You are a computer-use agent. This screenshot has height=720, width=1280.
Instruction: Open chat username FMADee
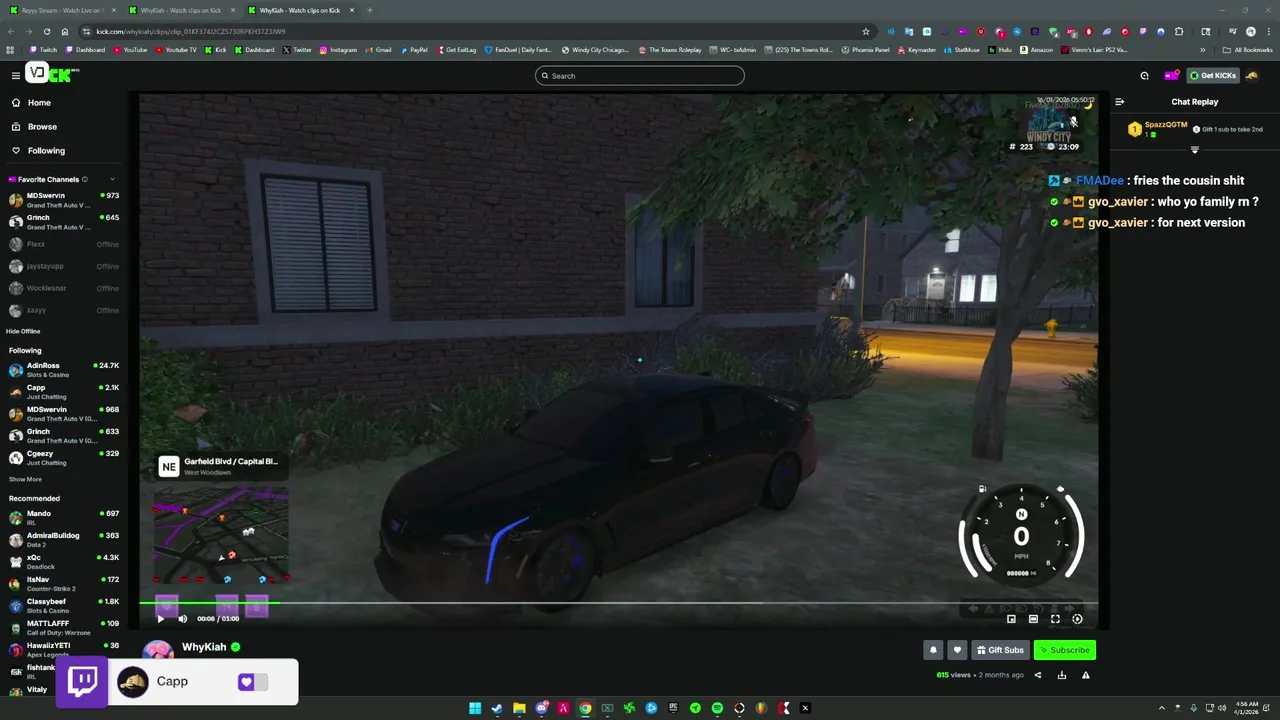pos(1100,180)
